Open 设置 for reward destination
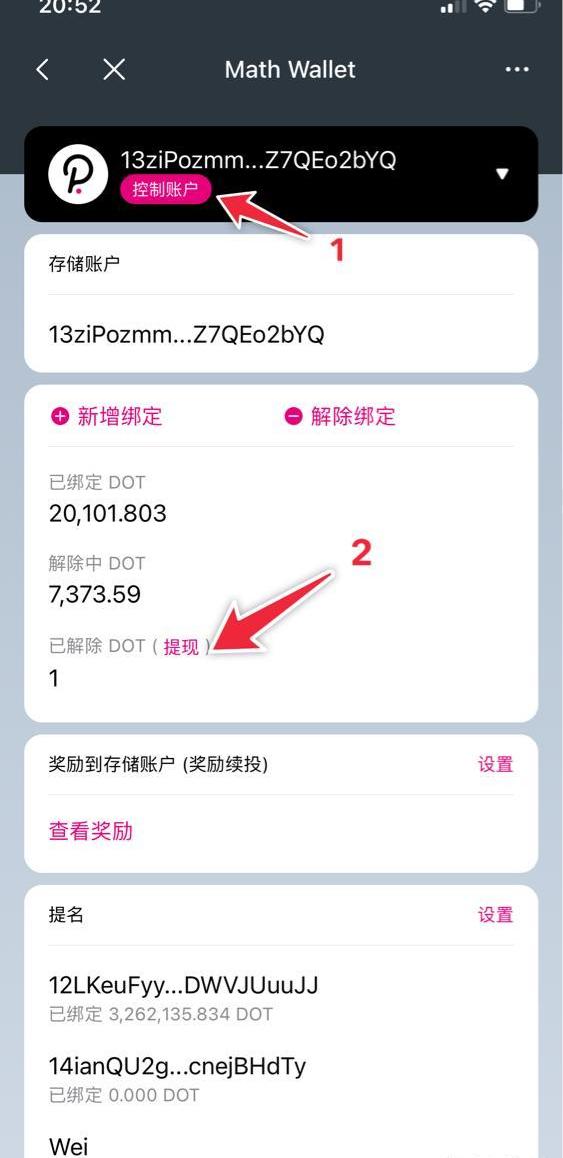The height and width of the screenshot is (1158, 563). click(x=495, y=764)
